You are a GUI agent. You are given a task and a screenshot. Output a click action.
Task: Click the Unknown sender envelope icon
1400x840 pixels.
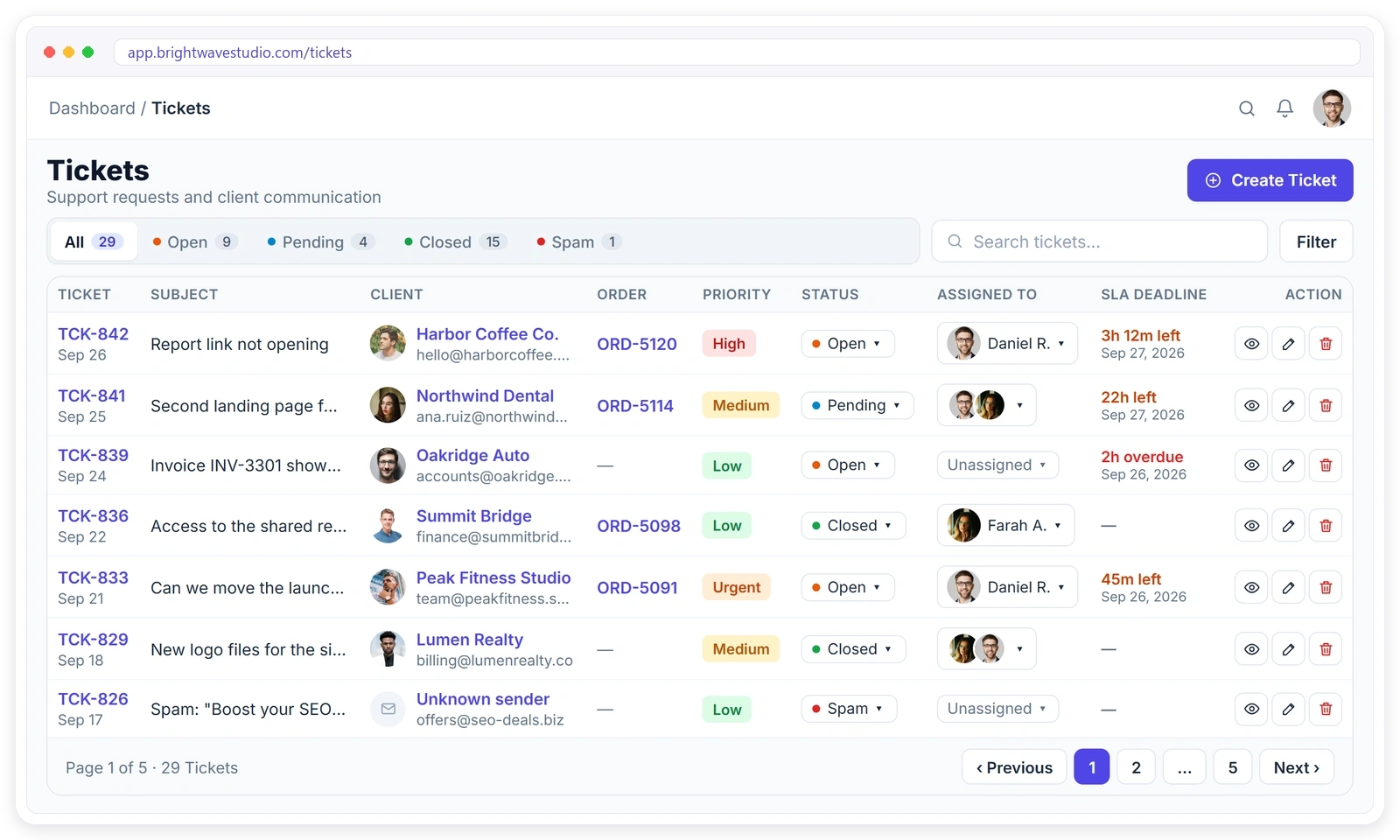pyautogui.click(x=388, y=709)
